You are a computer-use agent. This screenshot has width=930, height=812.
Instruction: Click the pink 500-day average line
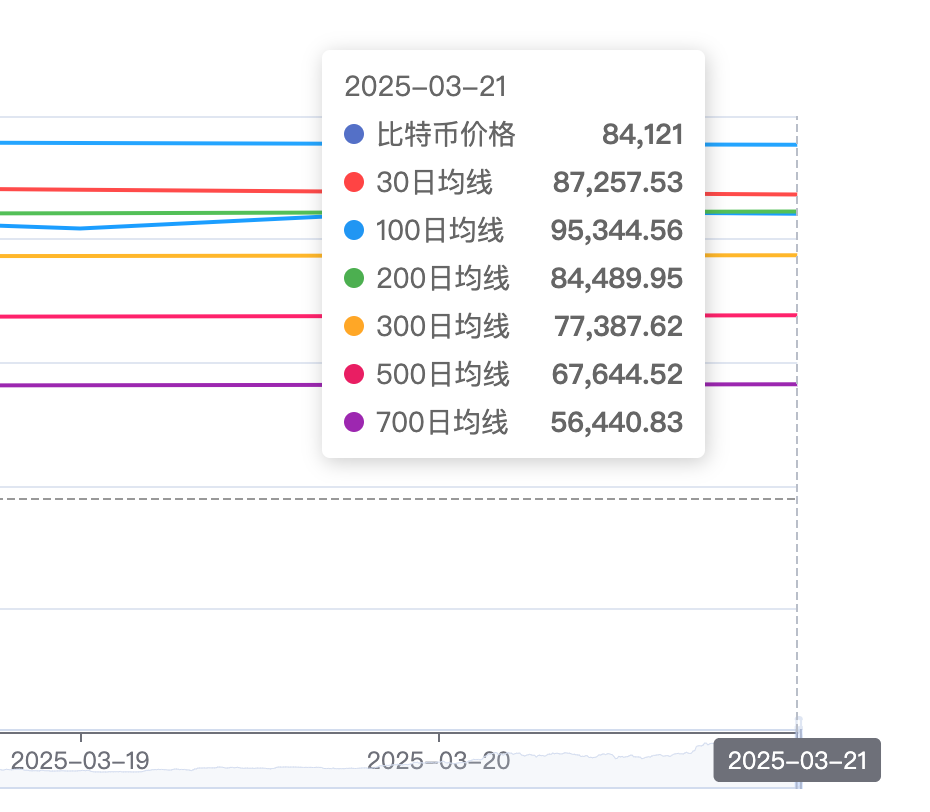(160, 316)
